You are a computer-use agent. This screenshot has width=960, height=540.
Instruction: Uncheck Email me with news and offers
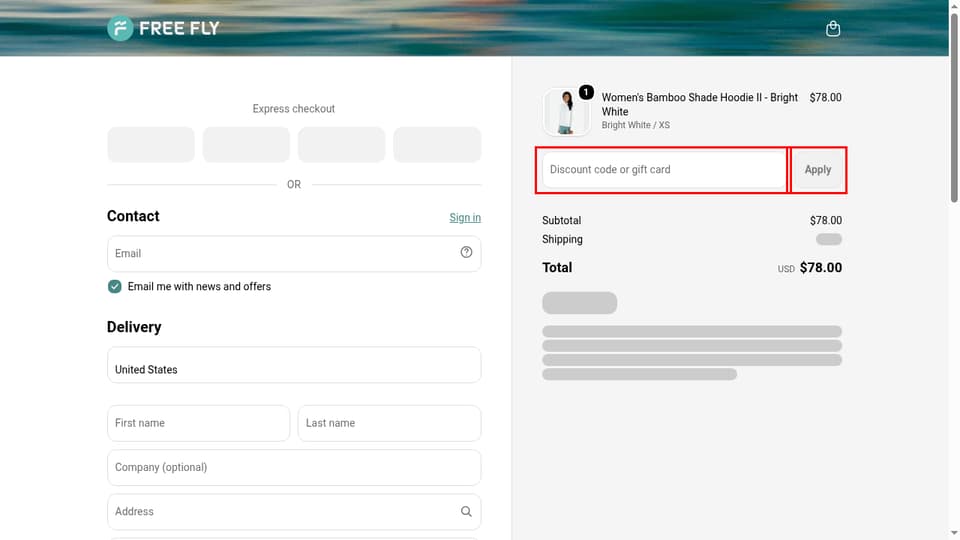pos(114,287)
